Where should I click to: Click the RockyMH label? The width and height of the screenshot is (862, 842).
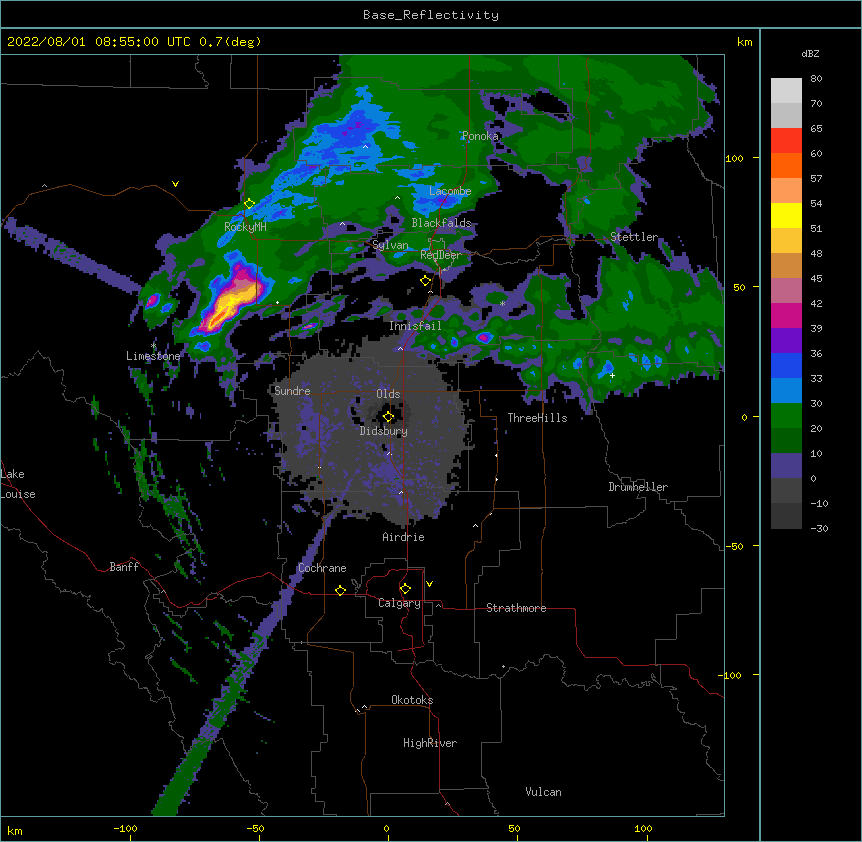click(245, 226)
